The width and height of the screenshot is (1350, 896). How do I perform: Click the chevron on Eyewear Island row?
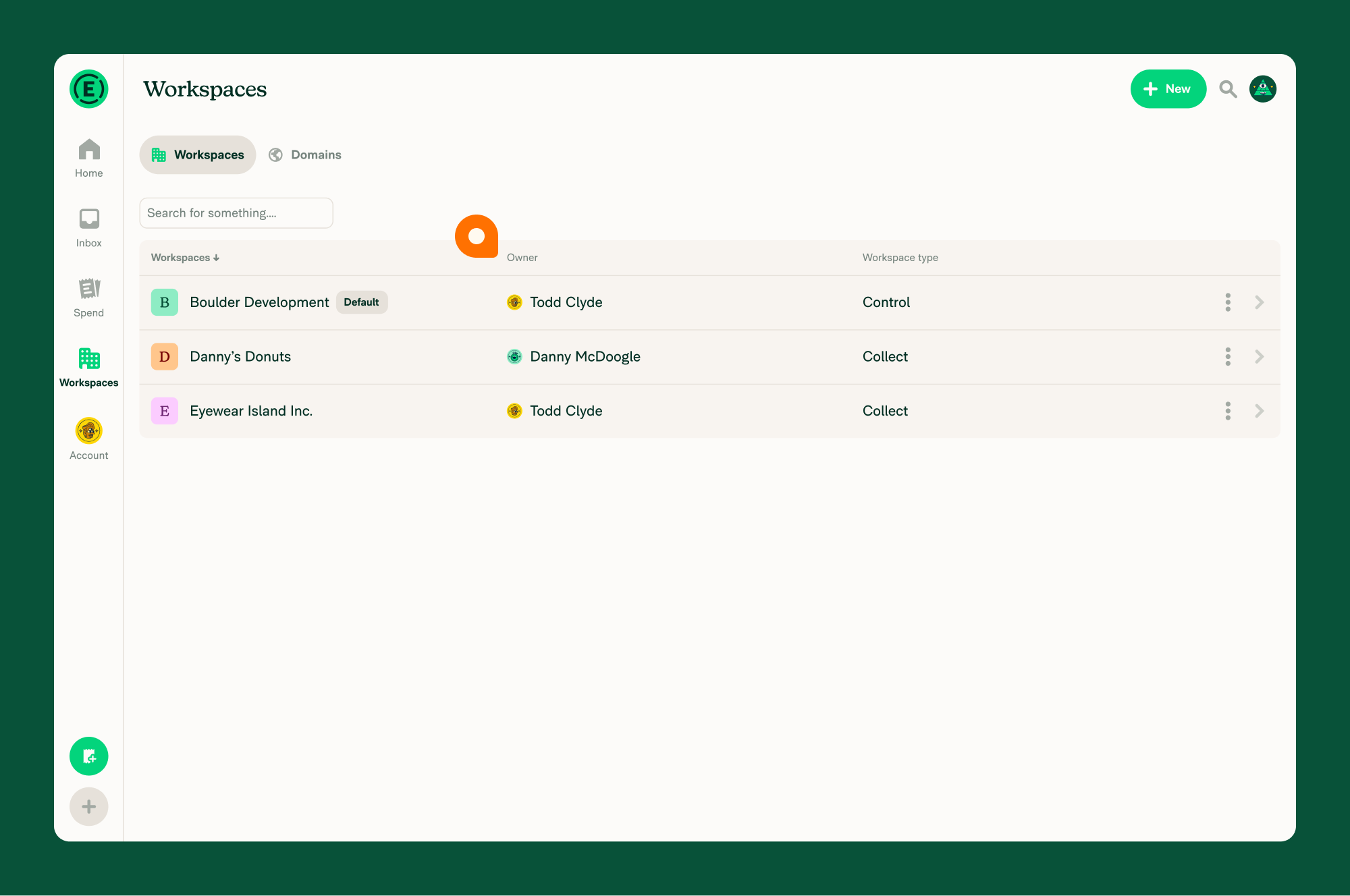pos(1260,411)
